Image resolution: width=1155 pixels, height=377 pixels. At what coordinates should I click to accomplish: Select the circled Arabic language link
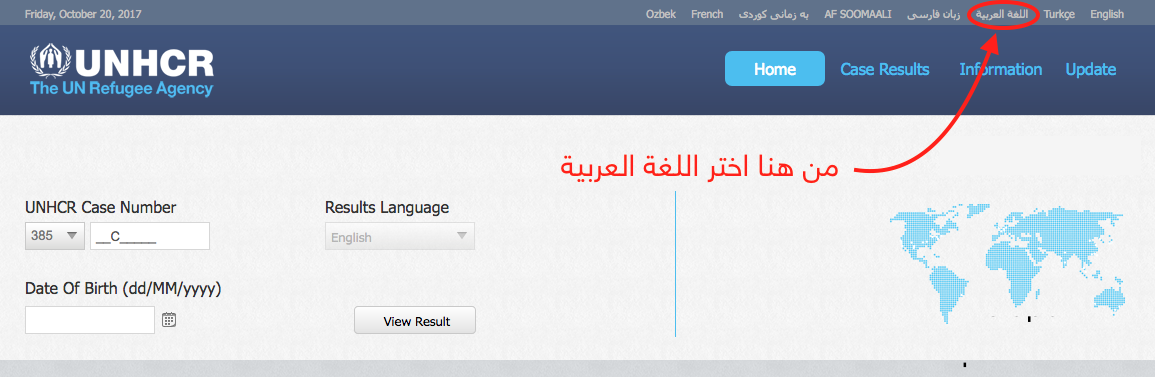point(1002,14)
